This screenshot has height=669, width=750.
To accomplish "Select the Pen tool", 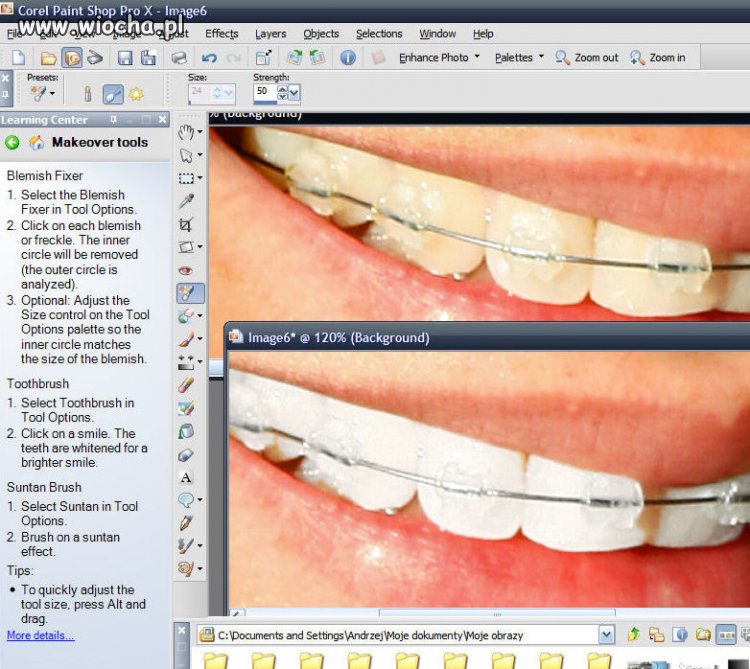I will pos(186,523).
